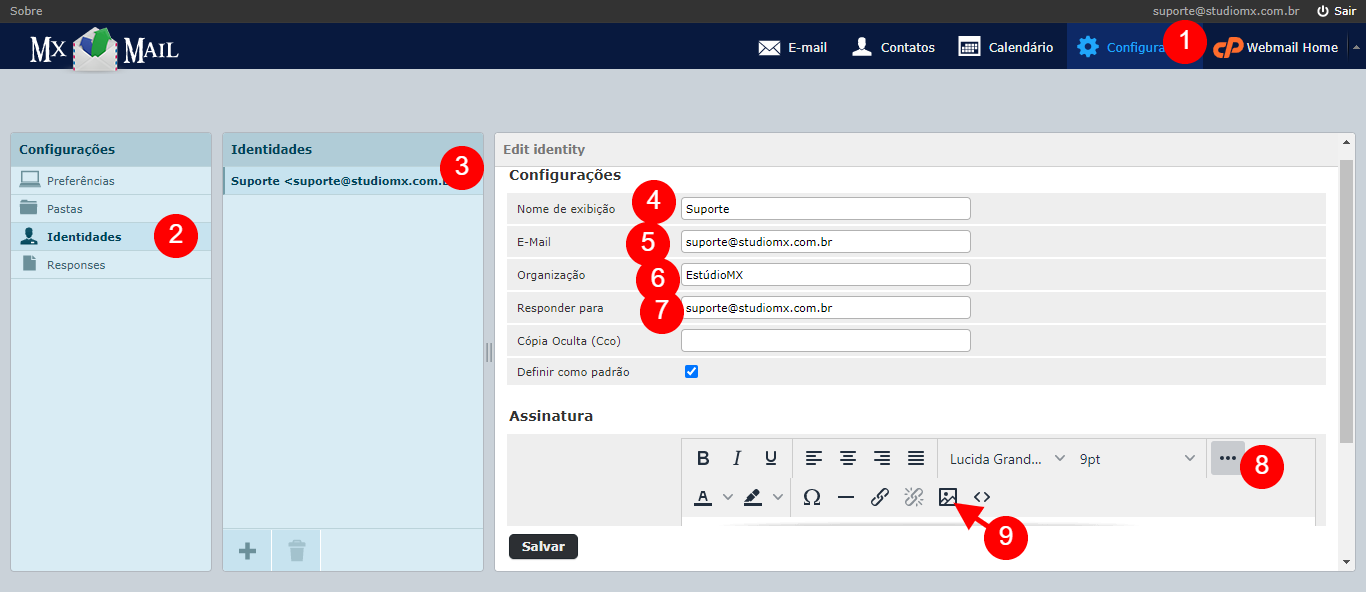Open the Calendário section
This screenshot has height=592, width=1366.
click(1005, 46)
